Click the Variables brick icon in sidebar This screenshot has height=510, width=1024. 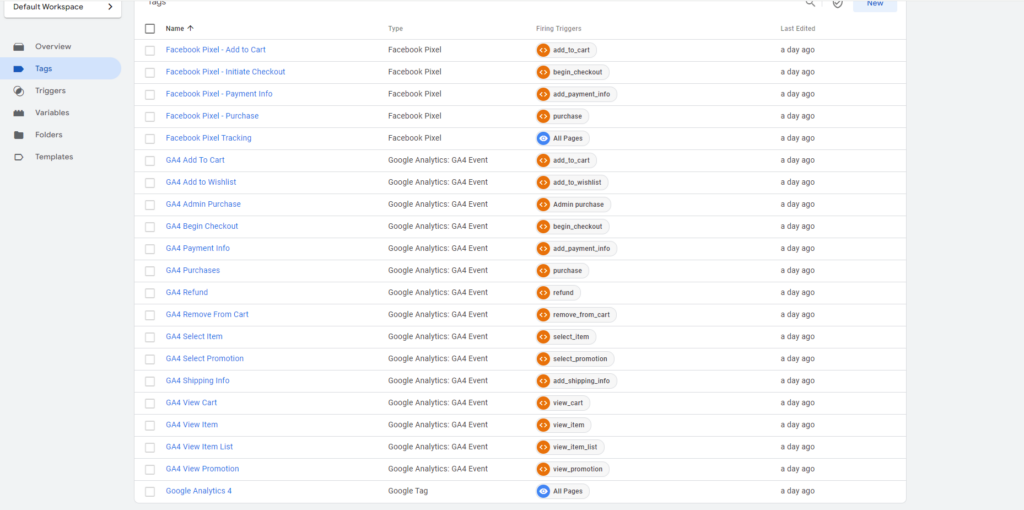pos(18,113)
